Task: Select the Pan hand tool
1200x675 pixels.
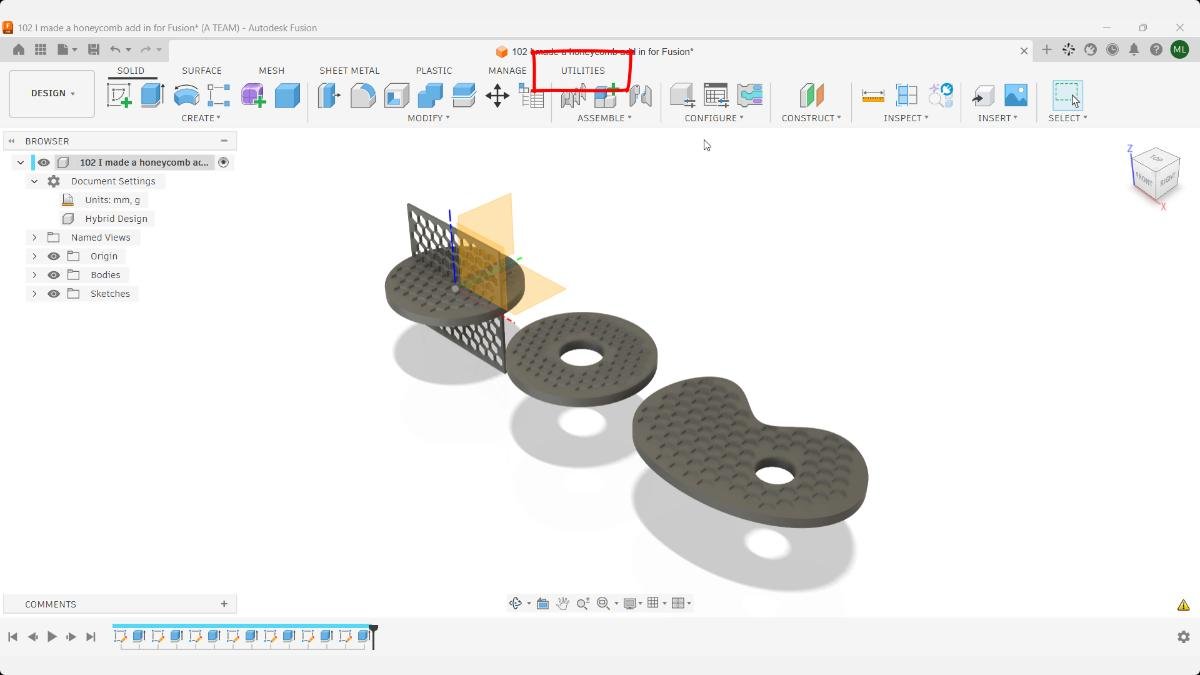Action: coord(563,603)
